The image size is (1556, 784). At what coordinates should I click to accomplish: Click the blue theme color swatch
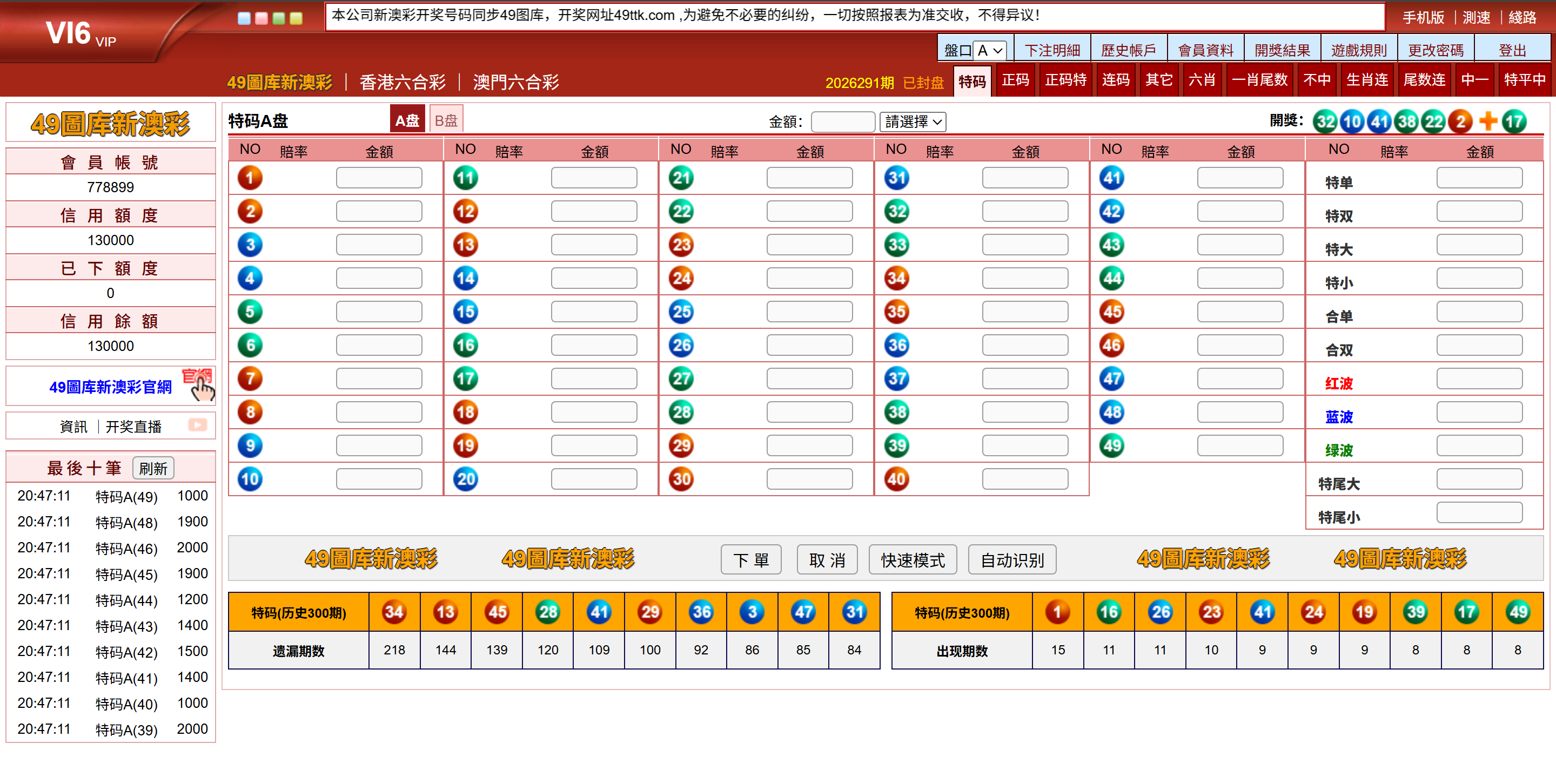[x=244, y=19]
